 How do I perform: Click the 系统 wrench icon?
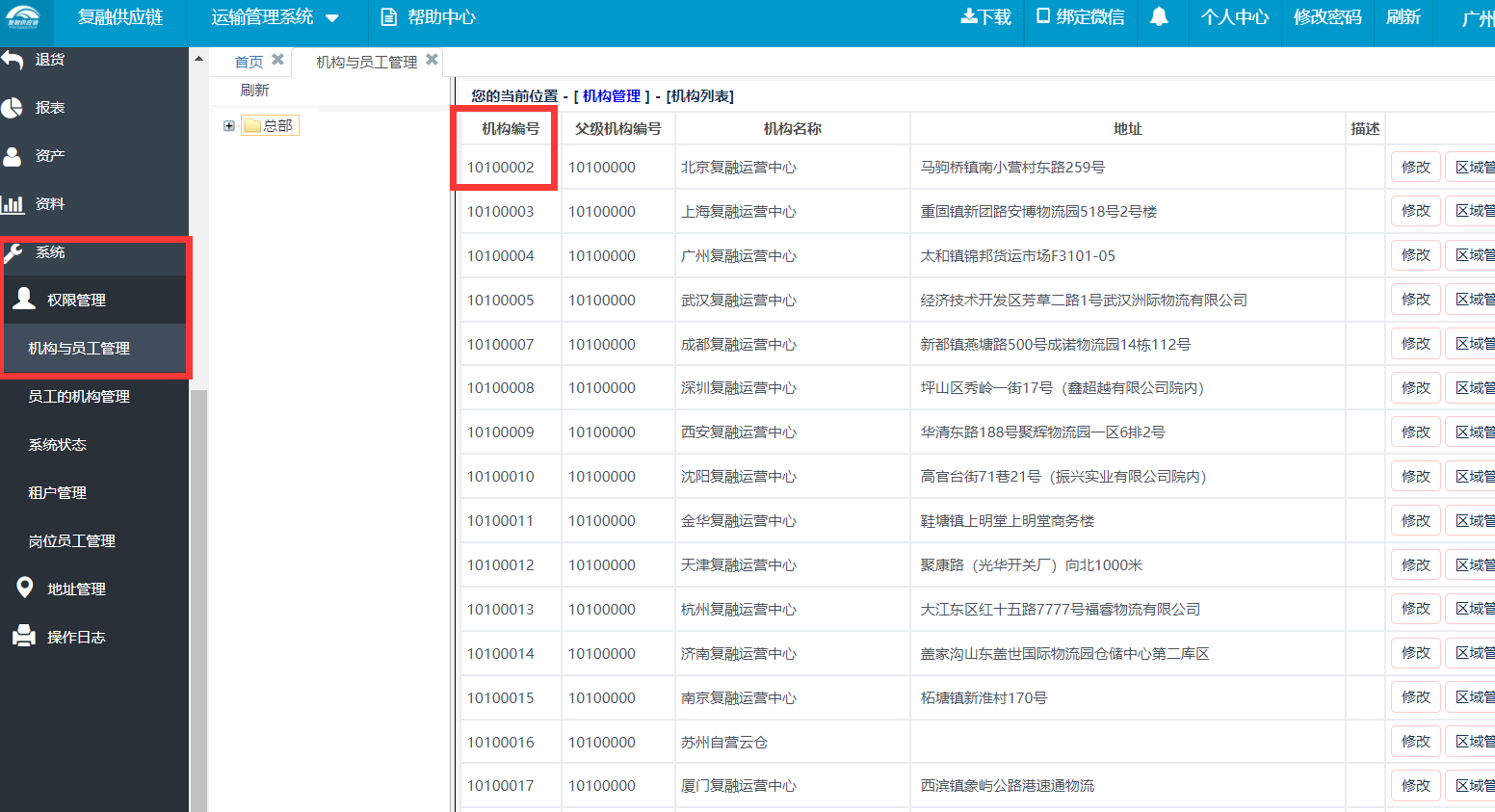click(x=13, y=252)
